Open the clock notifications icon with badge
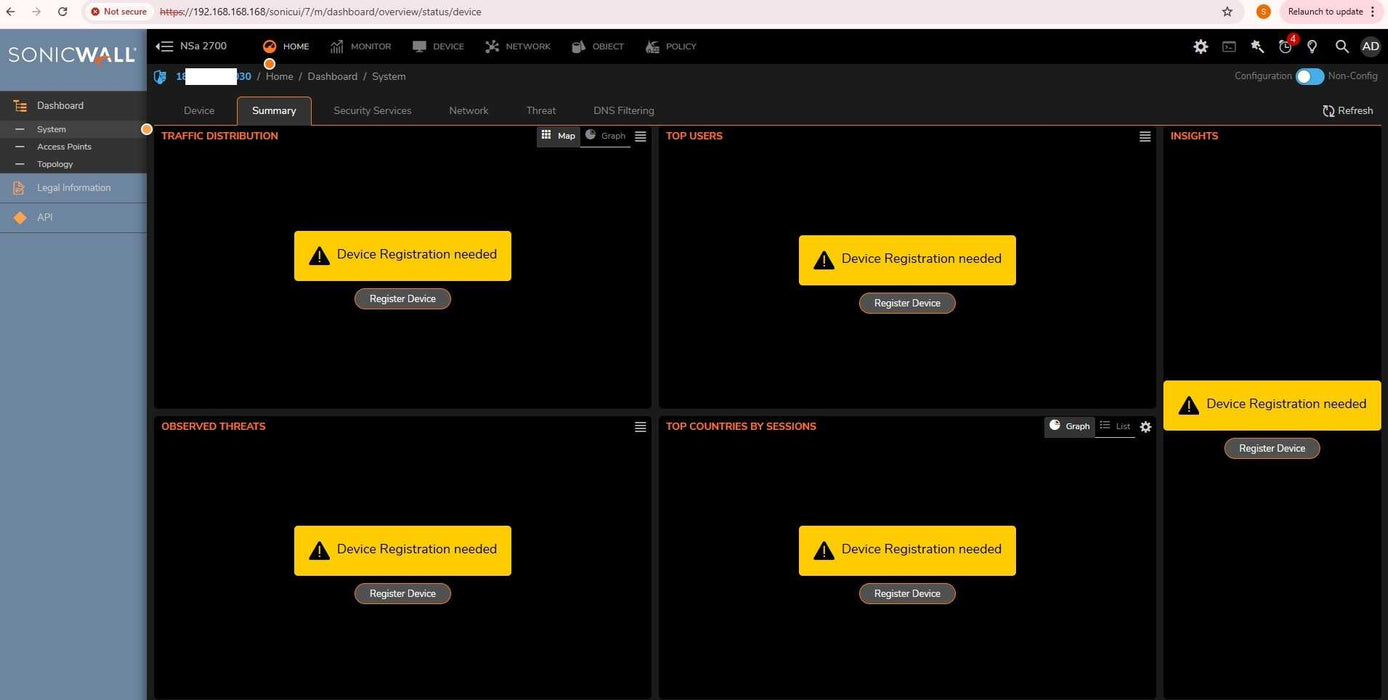The width and height of the screenshot is (1388, 700). coord(1285,47)
